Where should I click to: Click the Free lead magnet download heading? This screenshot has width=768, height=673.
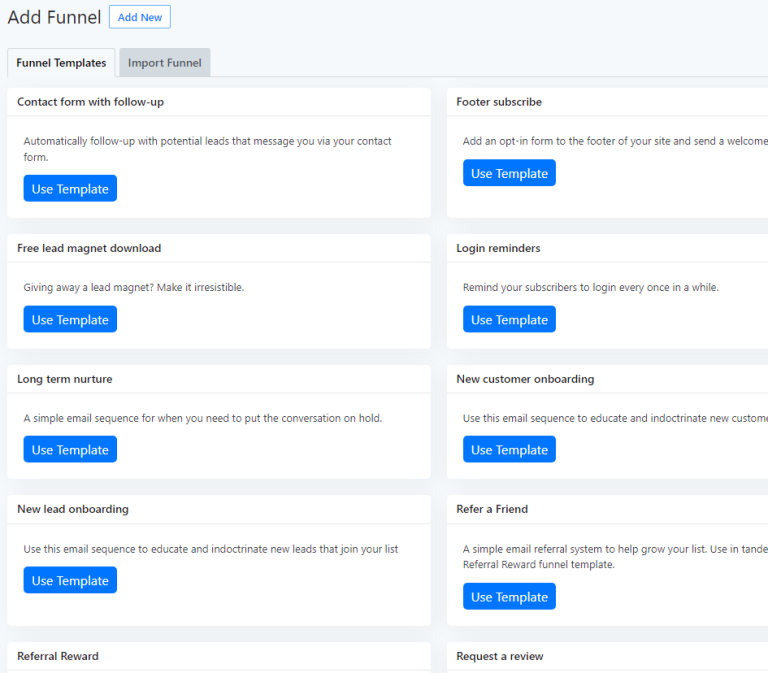89,248
